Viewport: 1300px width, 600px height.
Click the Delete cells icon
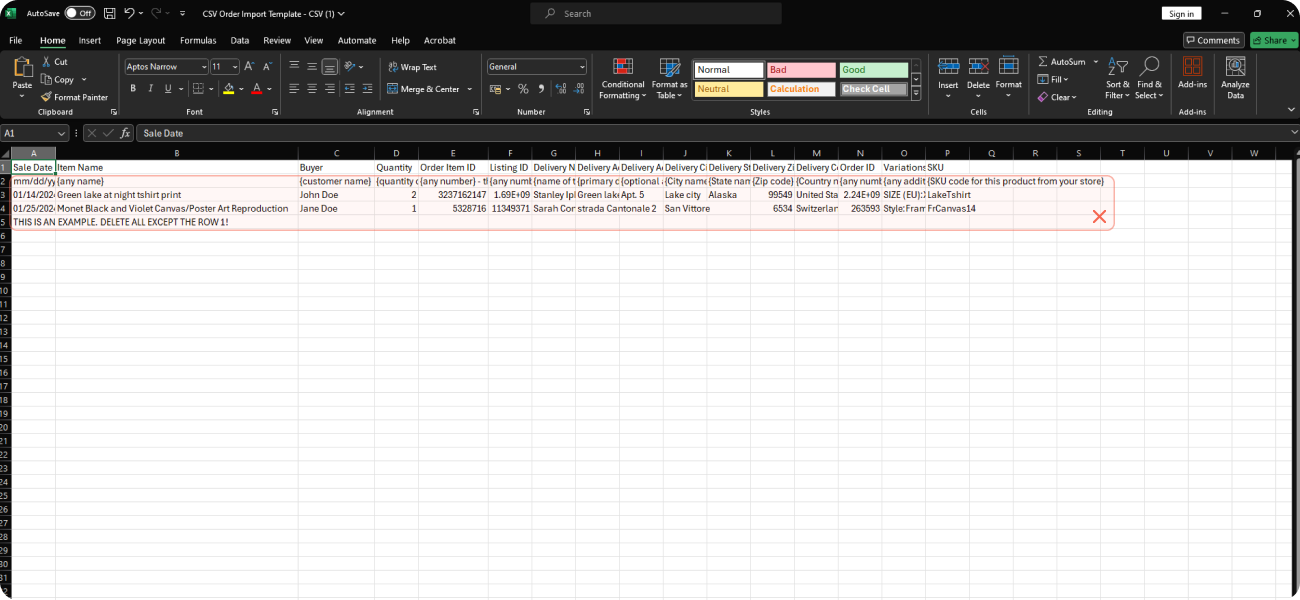pyautogui.click(x=978, y=67)
